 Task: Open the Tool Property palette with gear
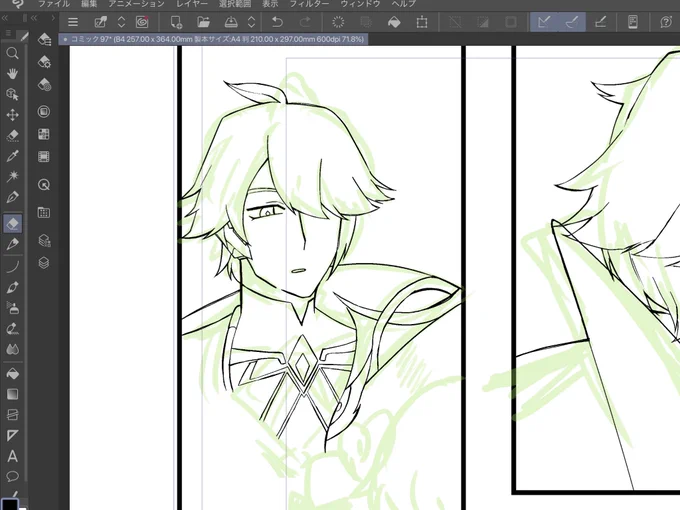44,62
